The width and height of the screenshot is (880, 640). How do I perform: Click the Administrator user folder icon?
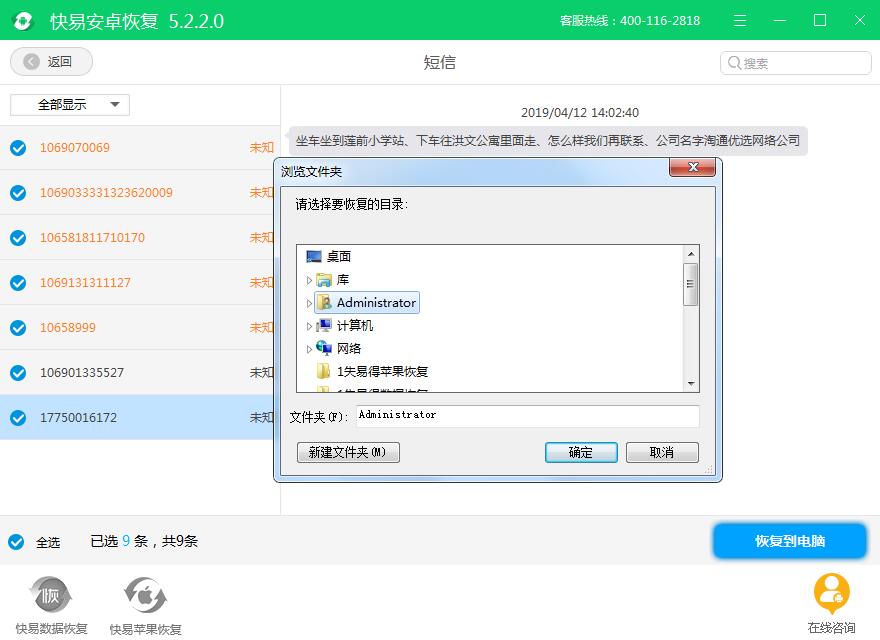(x=324, y=303)
